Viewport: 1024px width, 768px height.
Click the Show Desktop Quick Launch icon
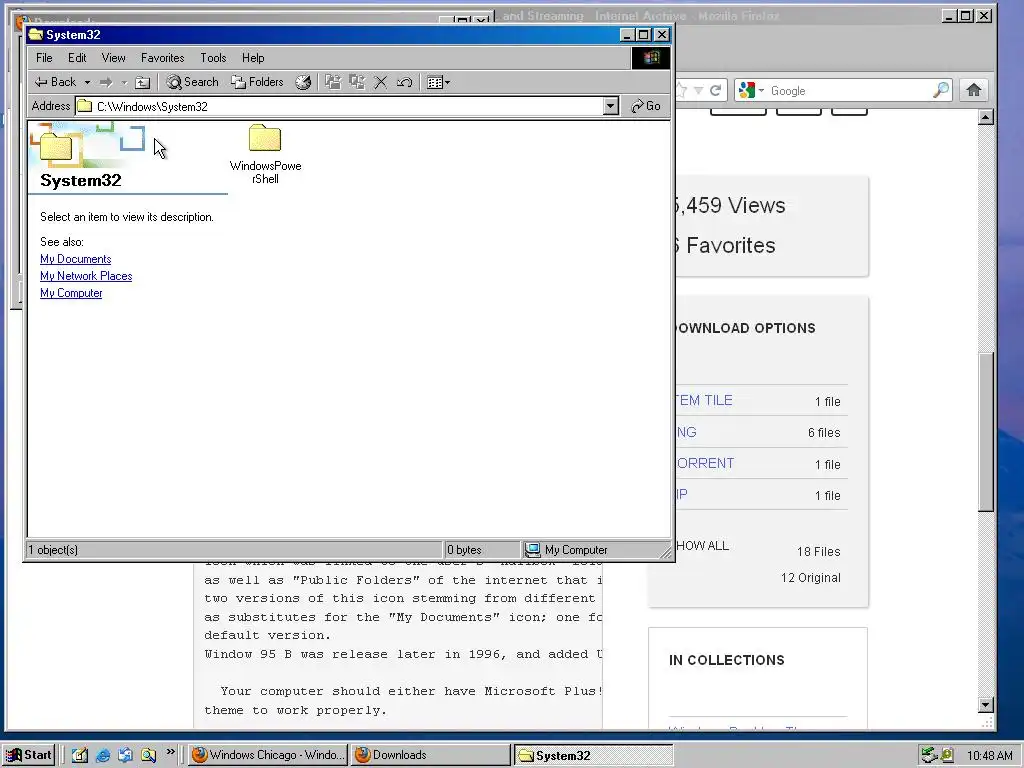[80, 755]
